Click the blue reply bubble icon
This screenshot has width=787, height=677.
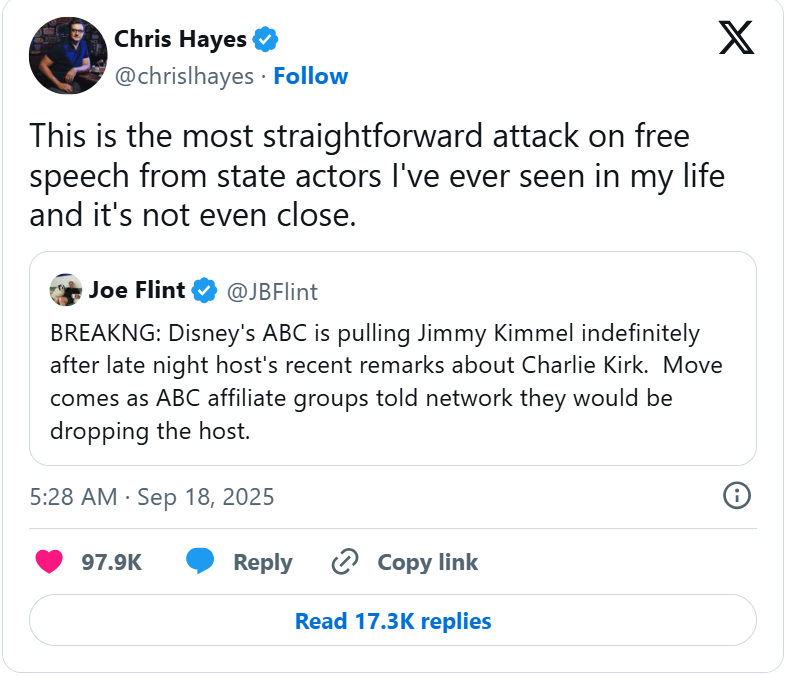tap(200, 562)
